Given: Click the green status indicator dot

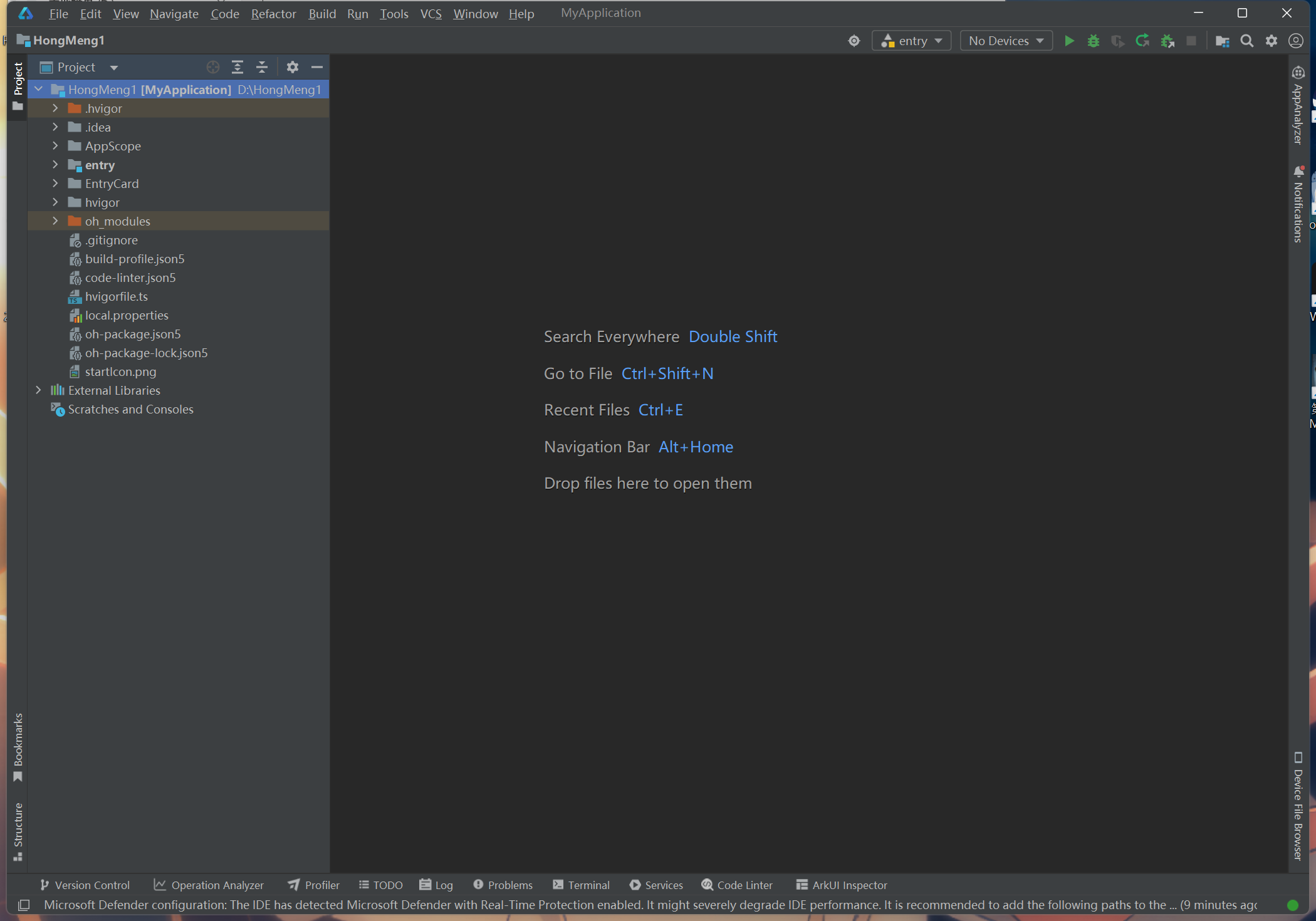Looking at the screenshot, I should (x=1292, y=905).
